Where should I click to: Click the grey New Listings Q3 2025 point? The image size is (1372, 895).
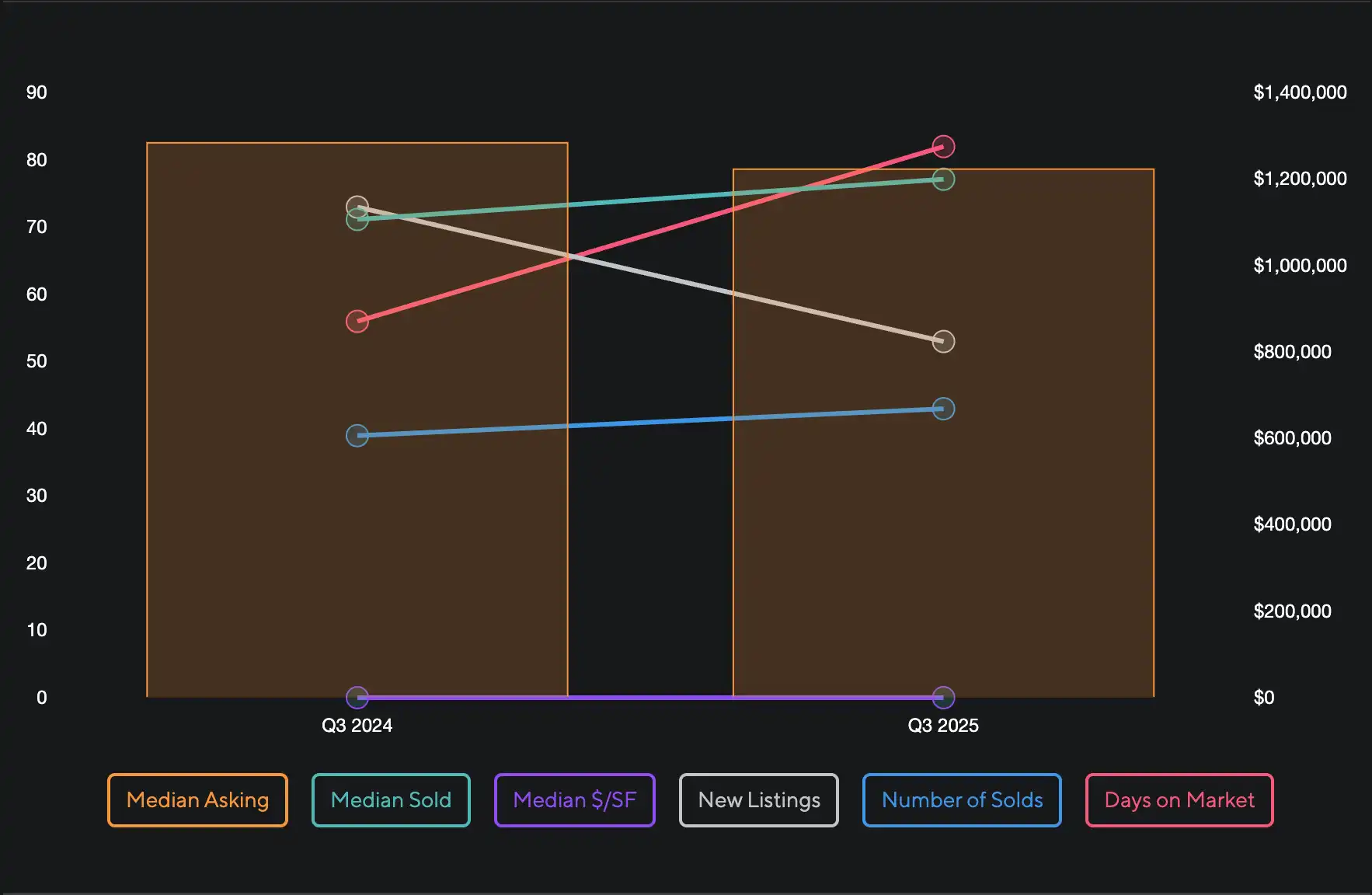[943, 341]
